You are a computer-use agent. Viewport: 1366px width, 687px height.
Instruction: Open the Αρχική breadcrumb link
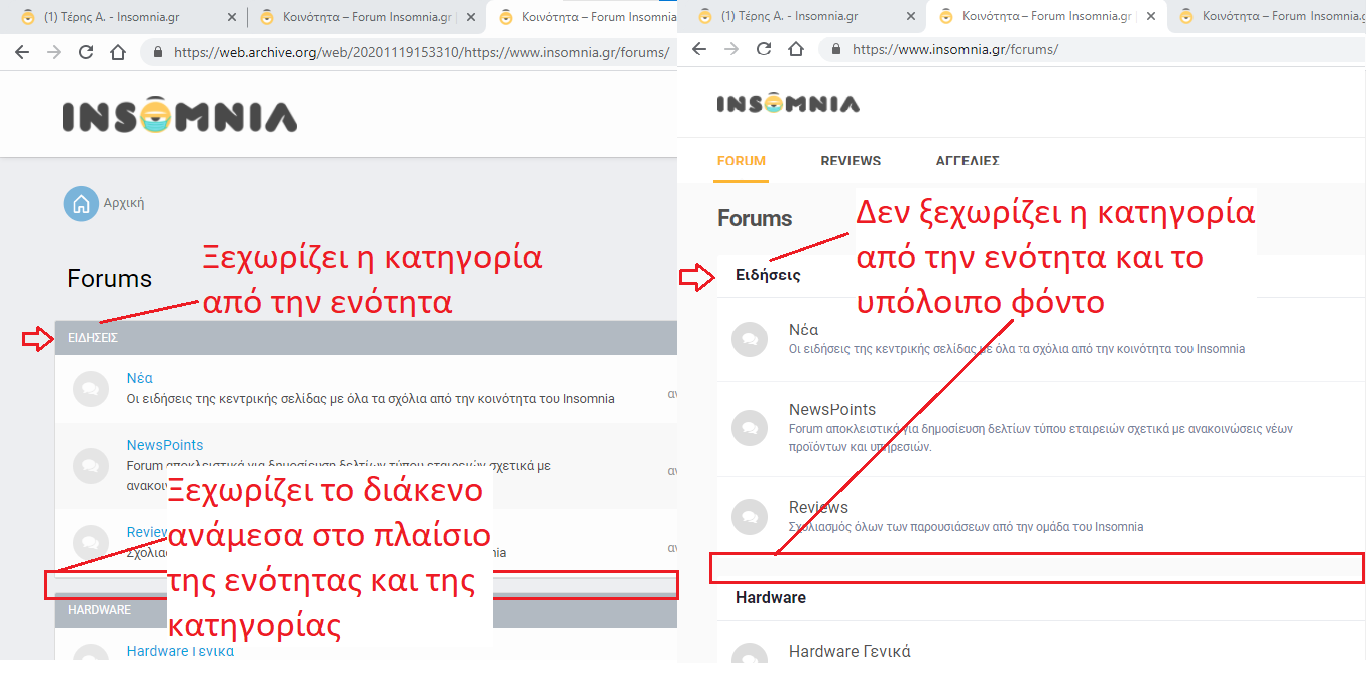[x=124, y=203]
